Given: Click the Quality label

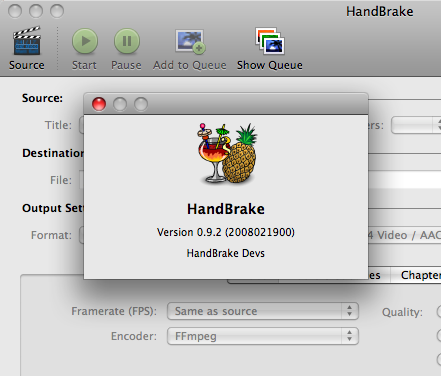Looking at the screenshot, I should coord(402,312).
